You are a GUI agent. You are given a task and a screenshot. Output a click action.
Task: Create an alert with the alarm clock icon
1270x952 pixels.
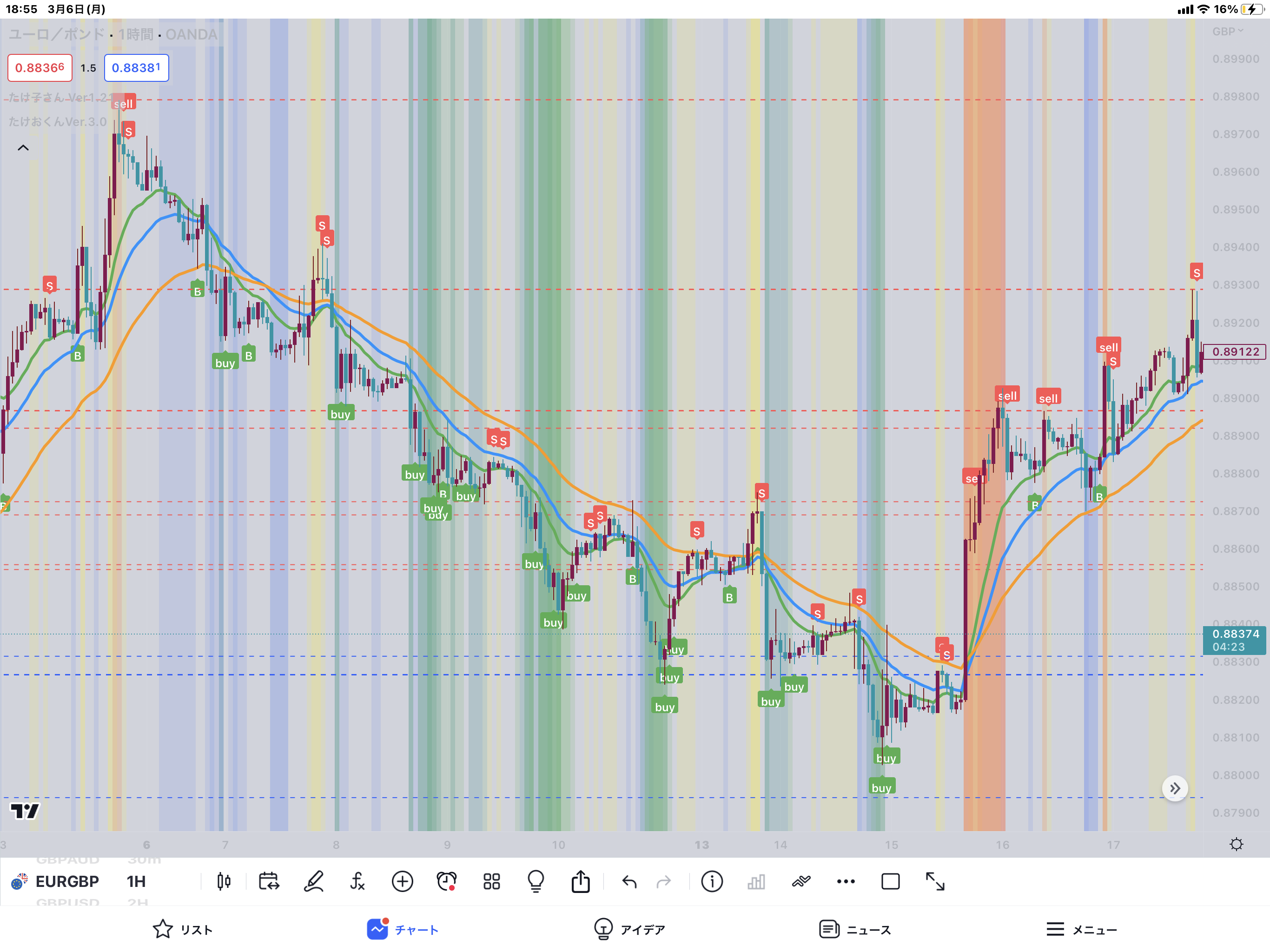coord(447,881)
